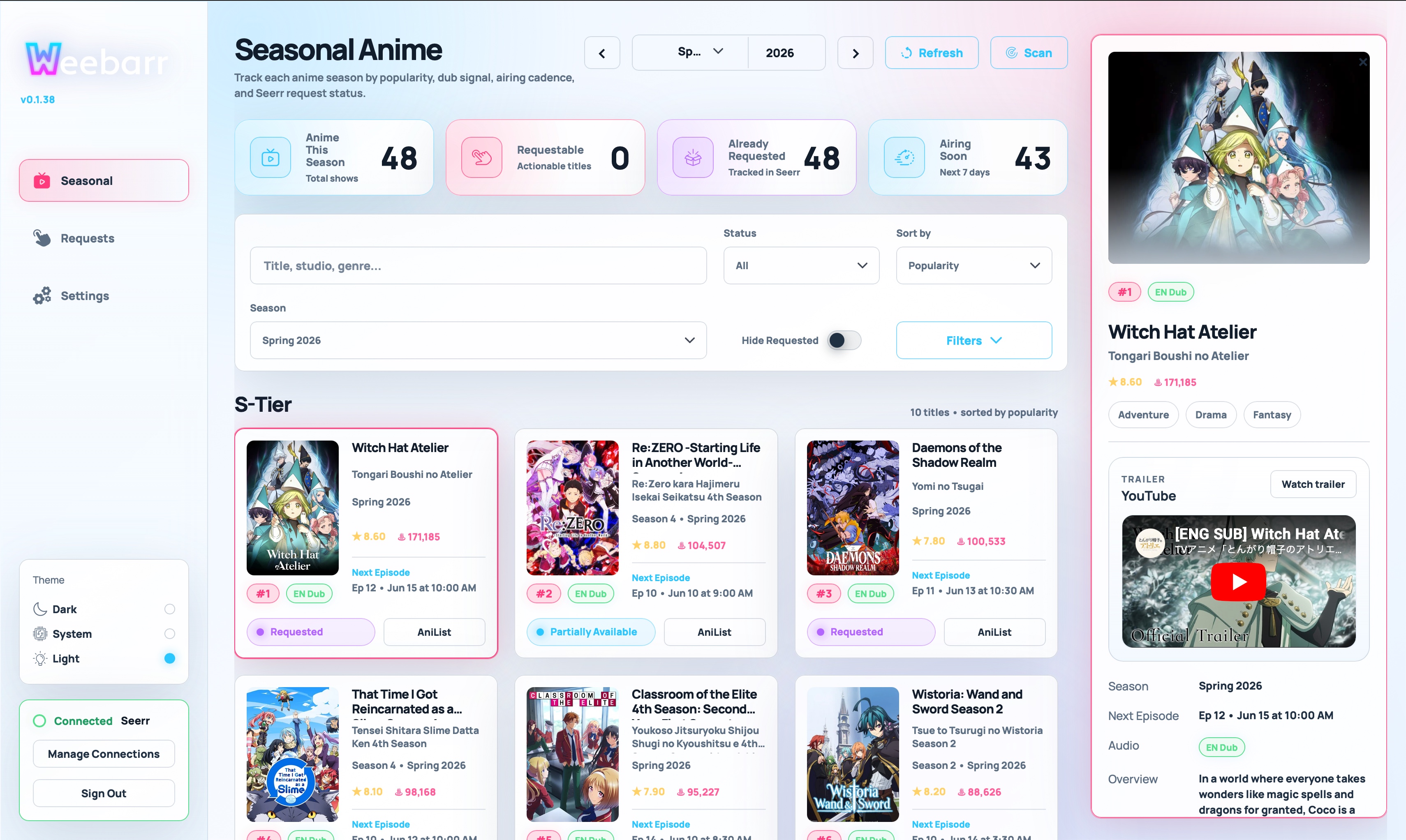
Task: Click the year field showing 2026
Action: [786, 53]
